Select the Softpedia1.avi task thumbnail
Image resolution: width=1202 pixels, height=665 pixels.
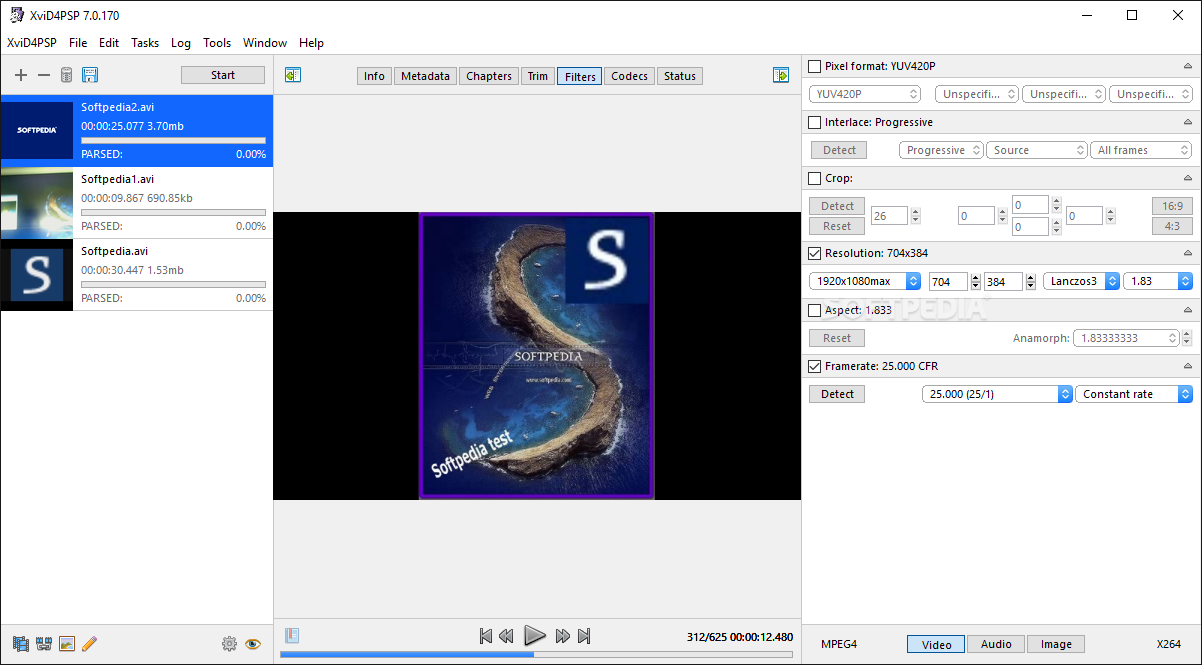(37, 203)
